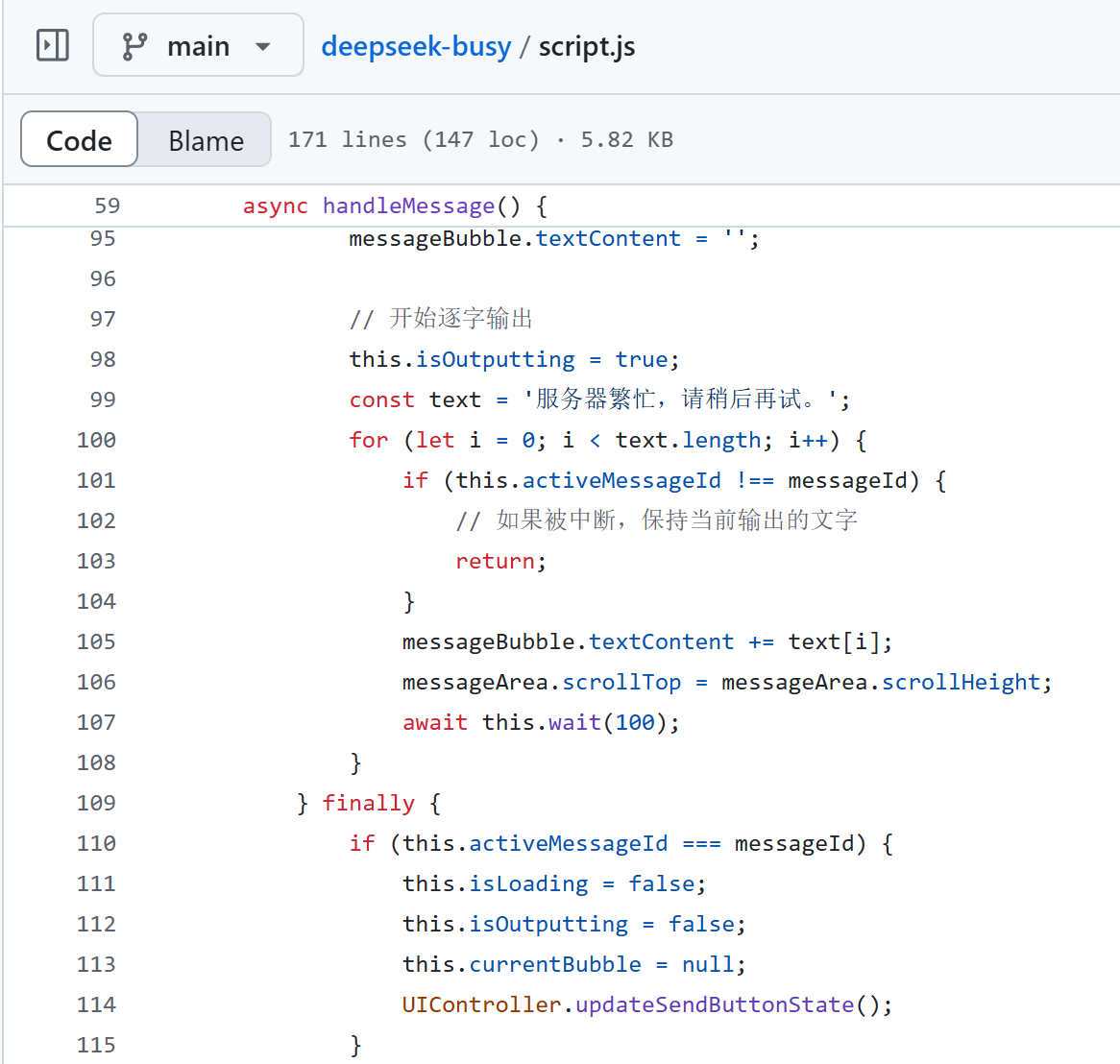Screen dimensions: 1120x1064
Task: Click the updateSendButtonState method call
Action: coord(715,1004)
